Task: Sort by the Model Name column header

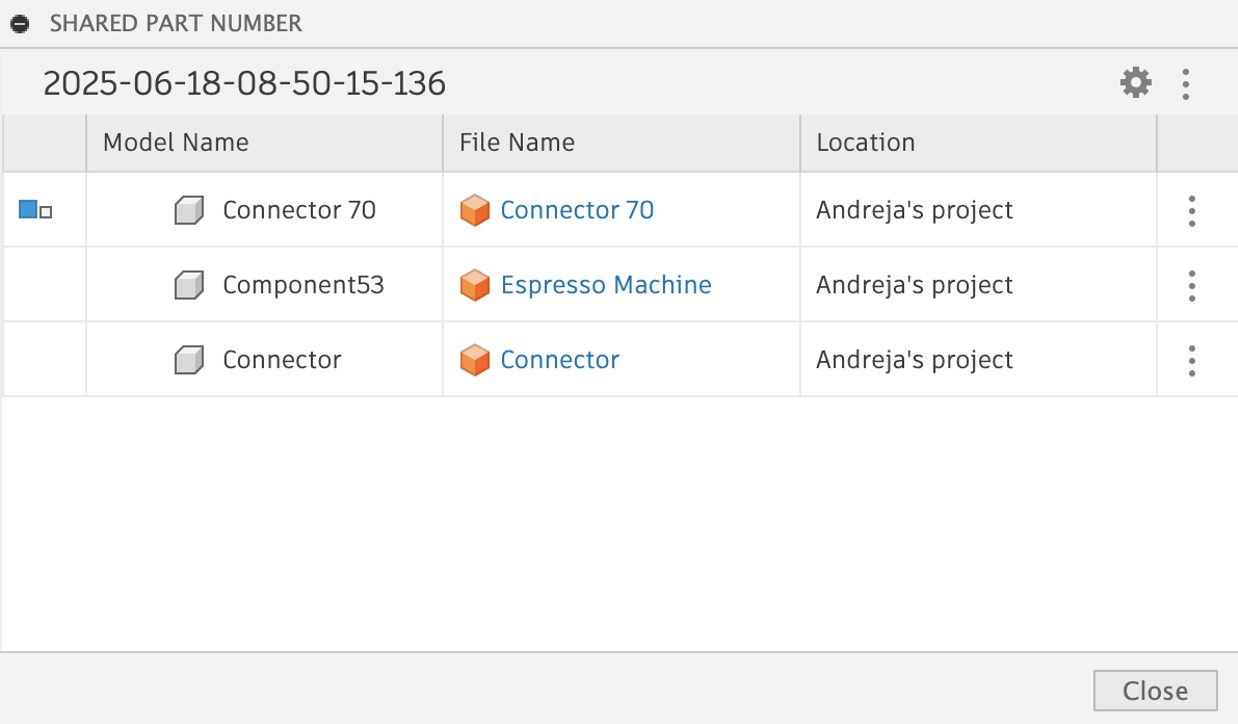Action: pos(176,143)
